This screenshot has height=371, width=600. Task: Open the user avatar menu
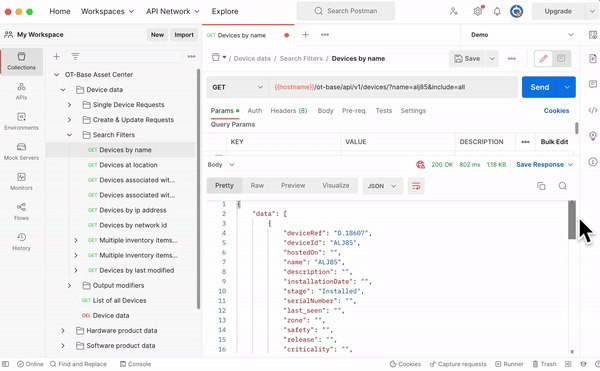517,11
